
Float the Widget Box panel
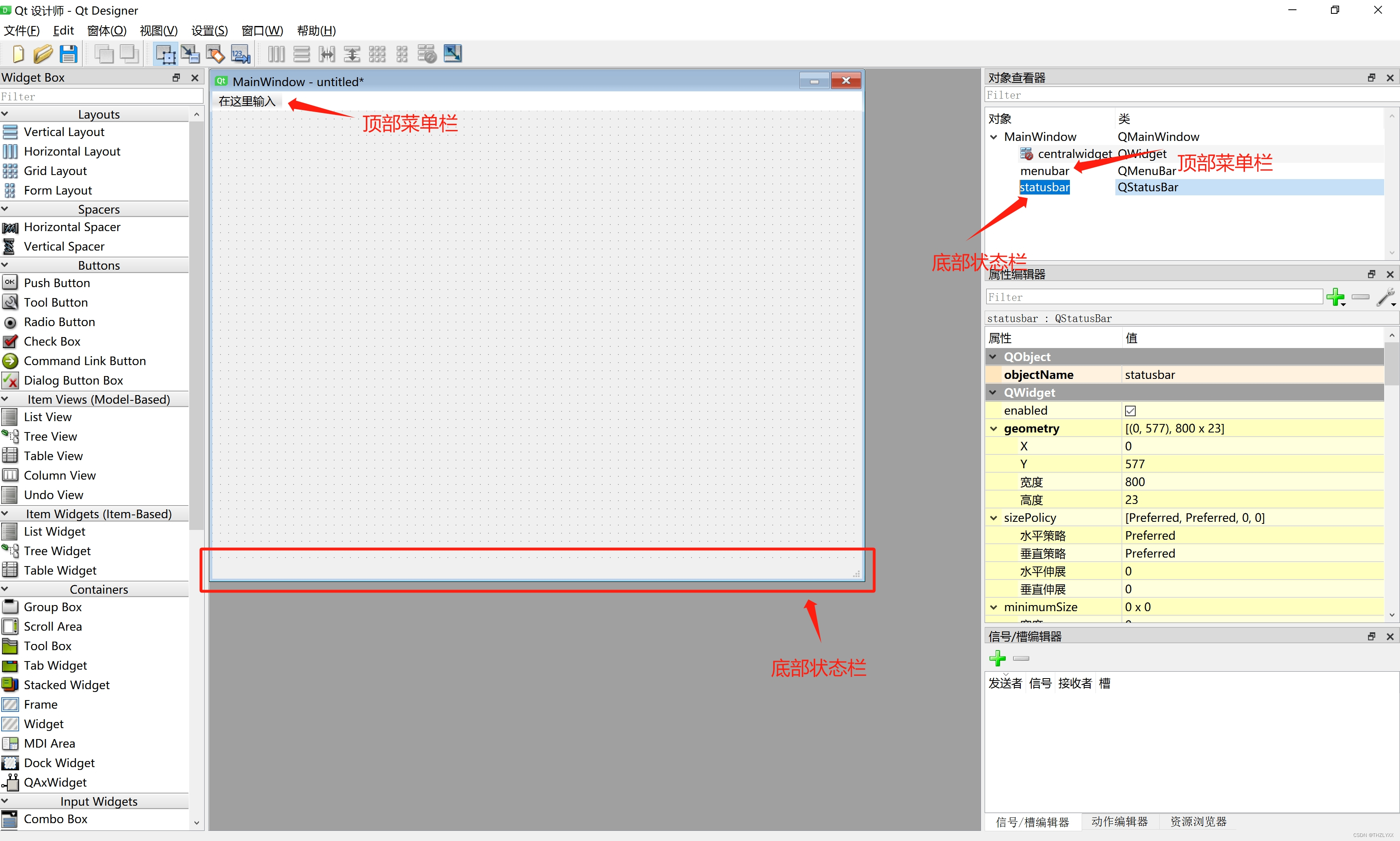(176, 77)
